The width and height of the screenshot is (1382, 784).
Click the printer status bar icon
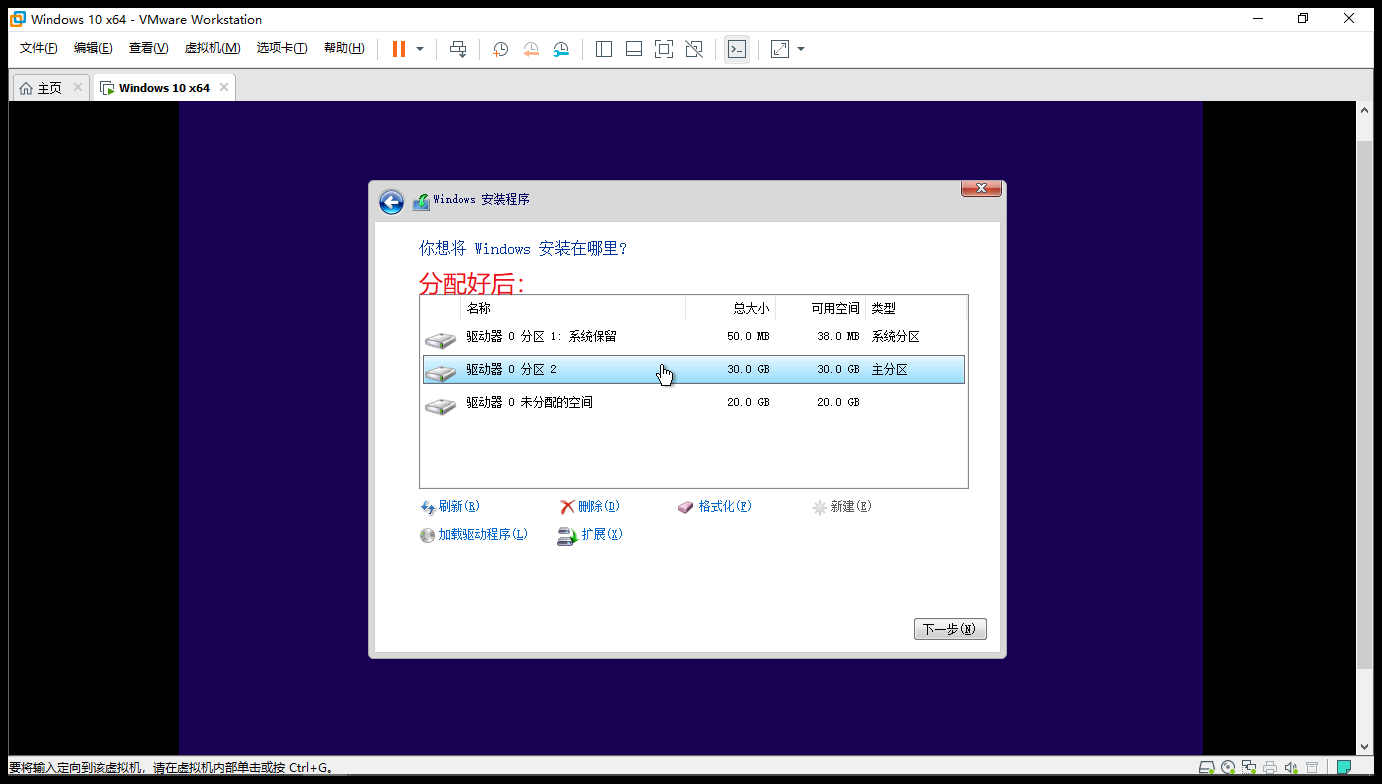(x=1270, y=768)
